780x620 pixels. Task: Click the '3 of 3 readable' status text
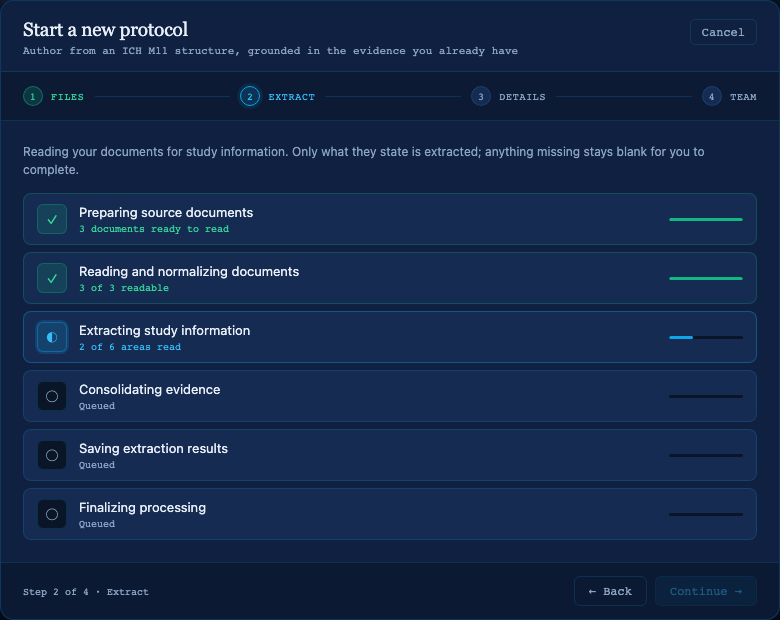tap(124, 288)
